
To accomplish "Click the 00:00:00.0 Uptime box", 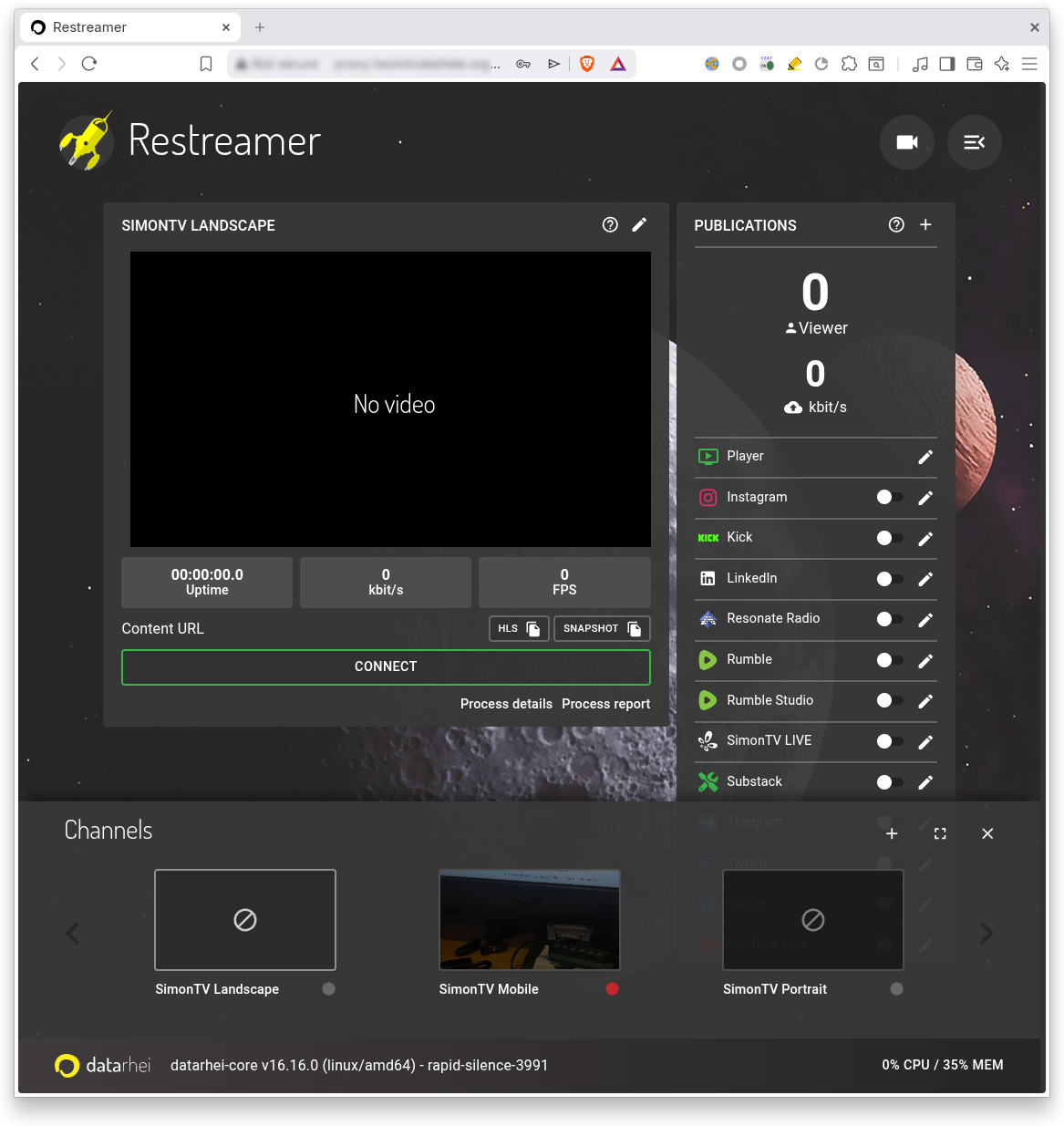I will click(x=207, y=583).
